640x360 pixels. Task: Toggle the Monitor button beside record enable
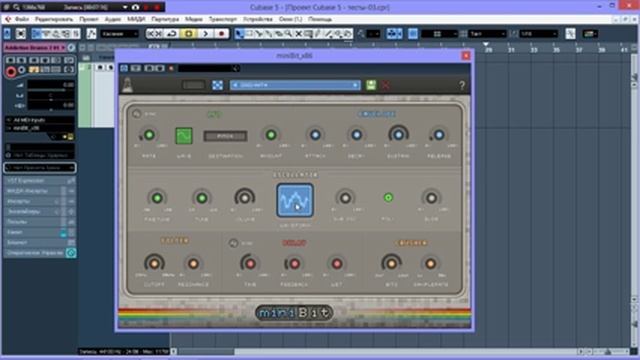tap(22, 70)
